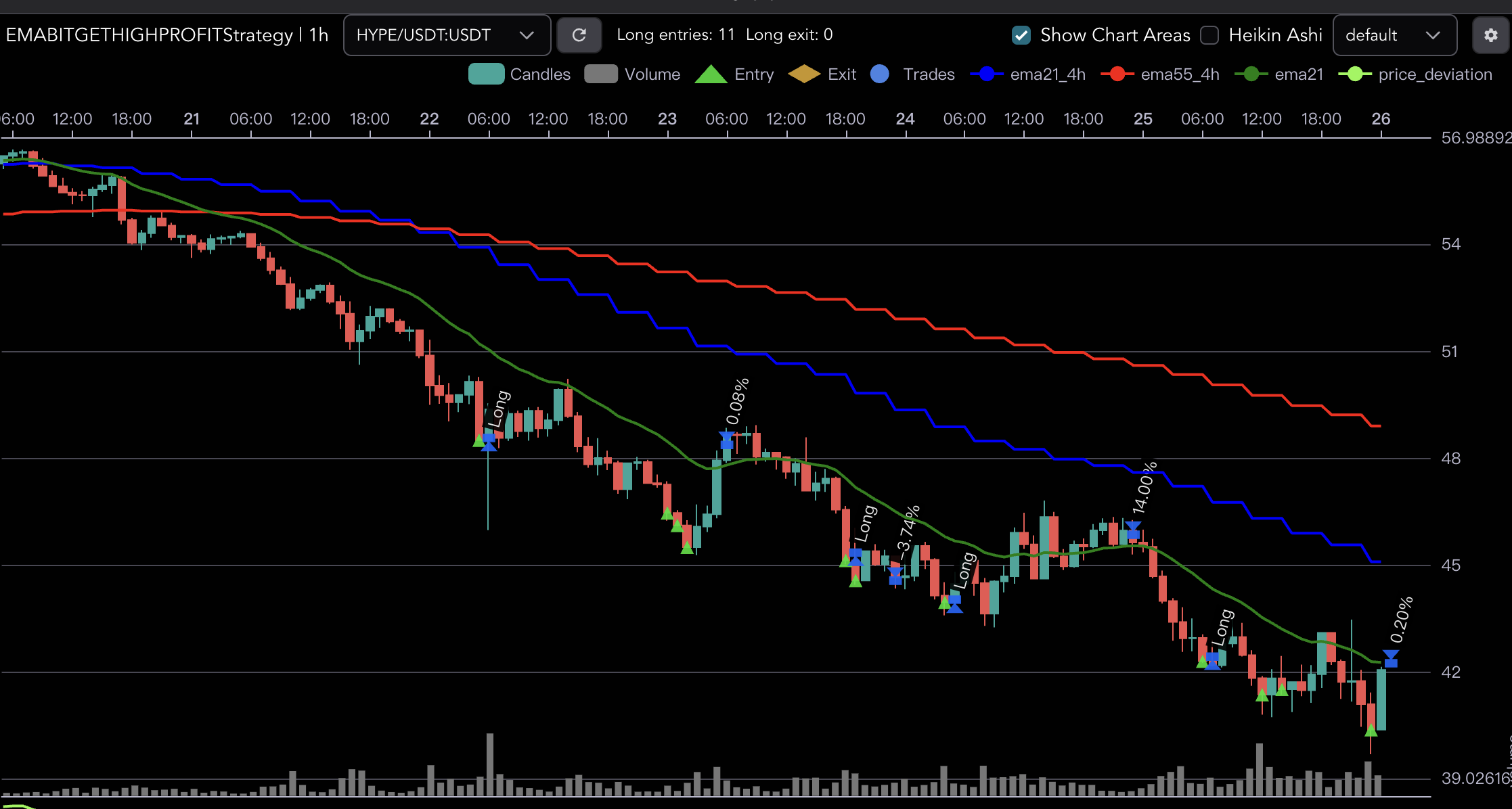1512x809 pixels.
Task: Click the pair dropdown chevron arrow
Action: [x=527, y=35]
